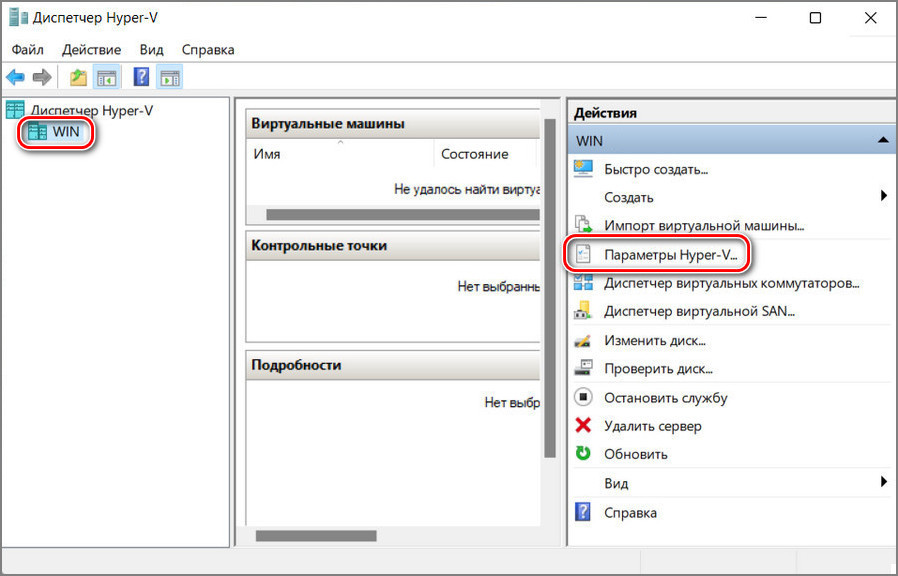898x576 pixels.
Task: Click the Импорт виртуальной машины icon
Action: click(x=583, y=225)
